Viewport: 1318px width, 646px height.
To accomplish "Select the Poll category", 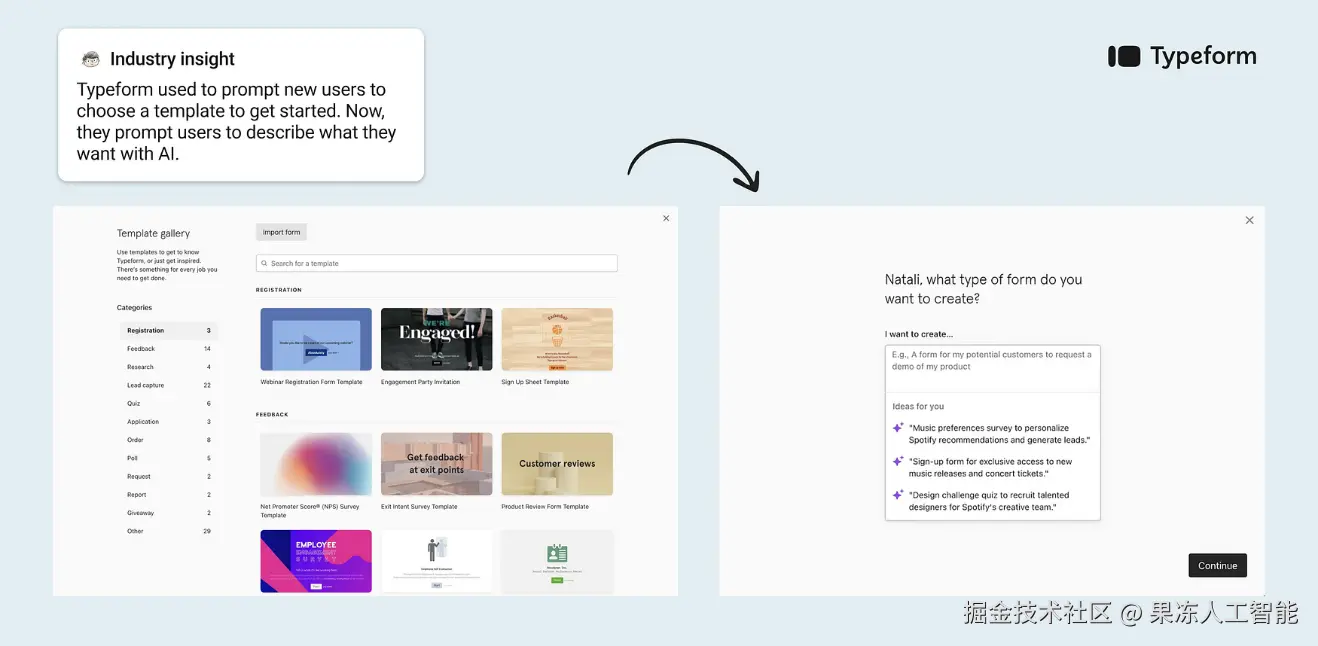I will pyautogui.click(x=168, y=458).
